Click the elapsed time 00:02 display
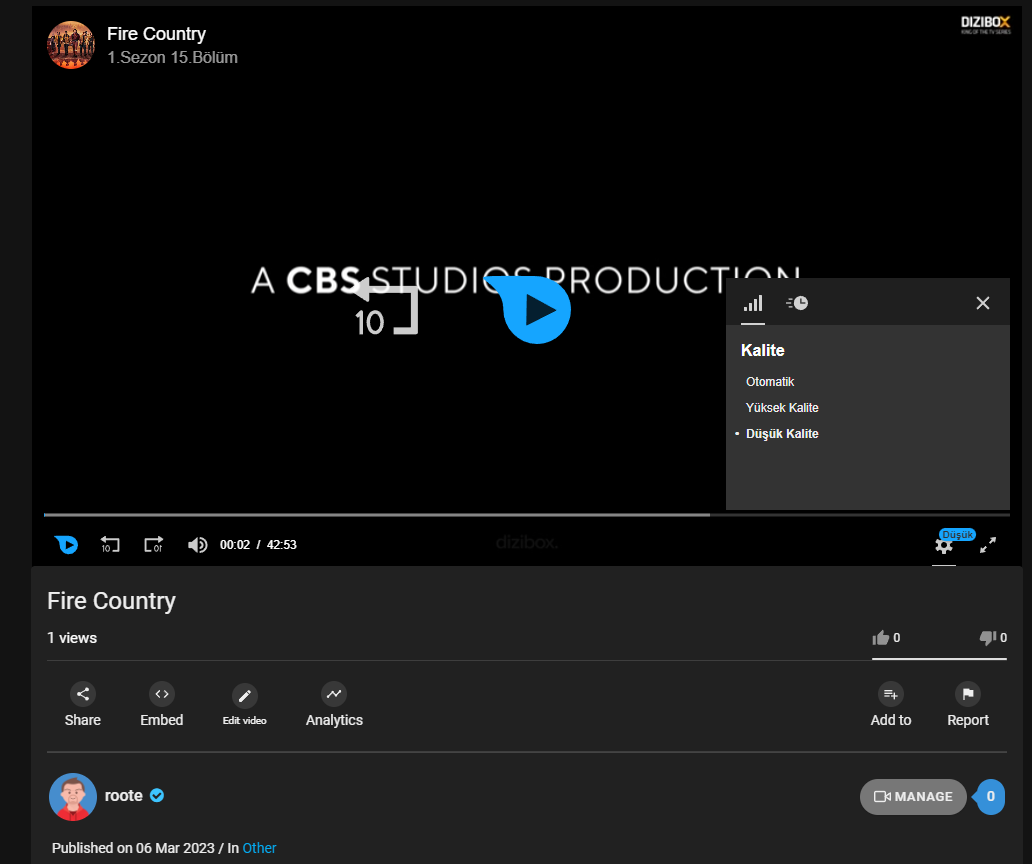The height and width of the screenshot is (864, 1032). 235,545
